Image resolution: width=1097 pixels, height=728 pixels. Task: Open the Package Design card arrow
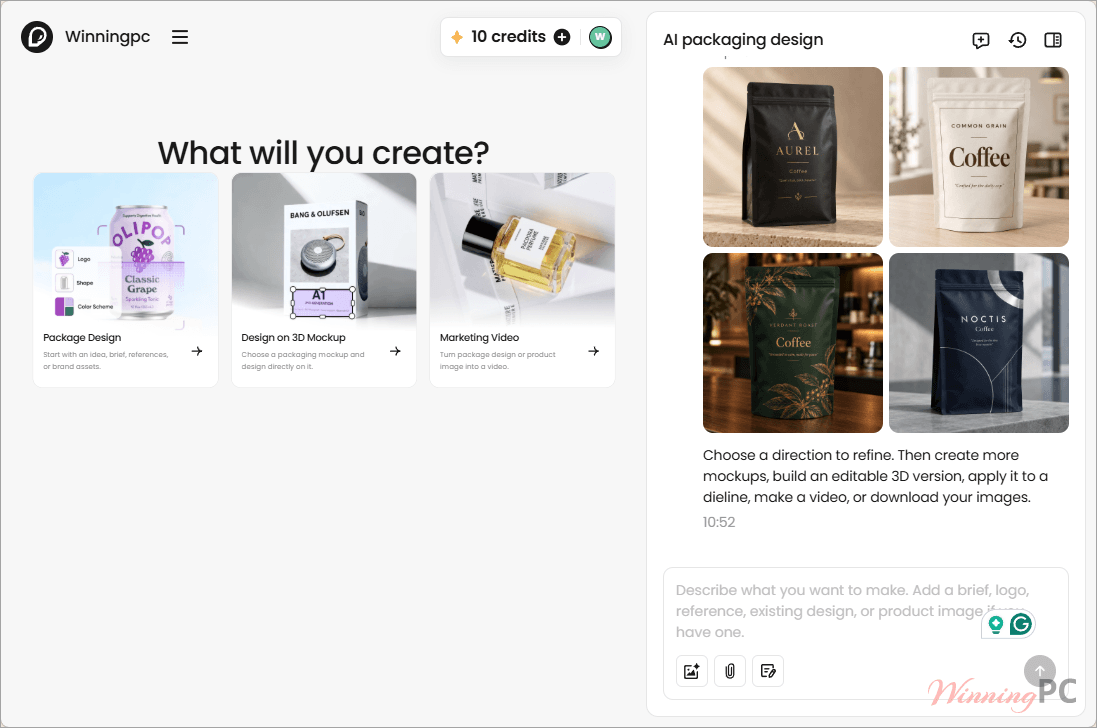pos(197,351)
